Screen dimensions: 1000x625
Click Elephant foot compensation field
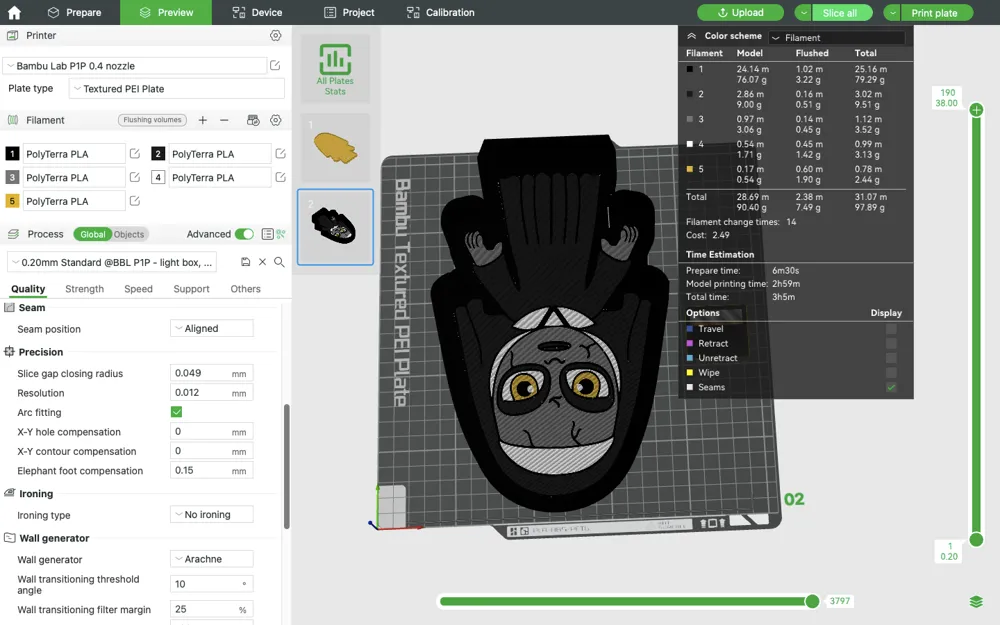[212, 471]
